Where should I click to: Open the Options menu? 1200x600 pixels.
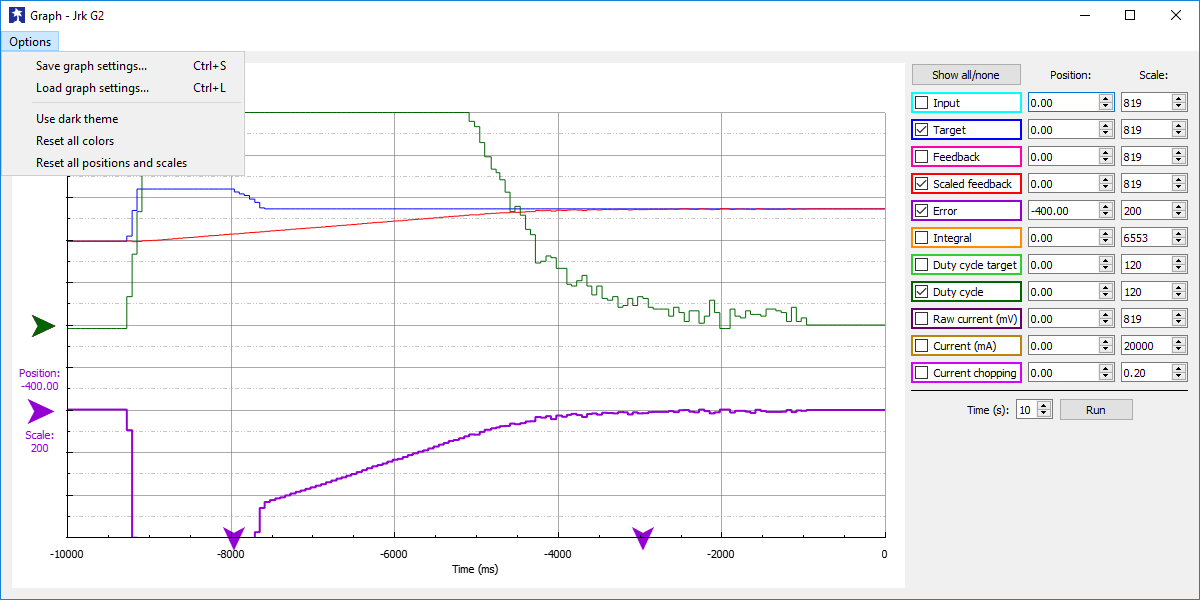(x=30, y=42)
